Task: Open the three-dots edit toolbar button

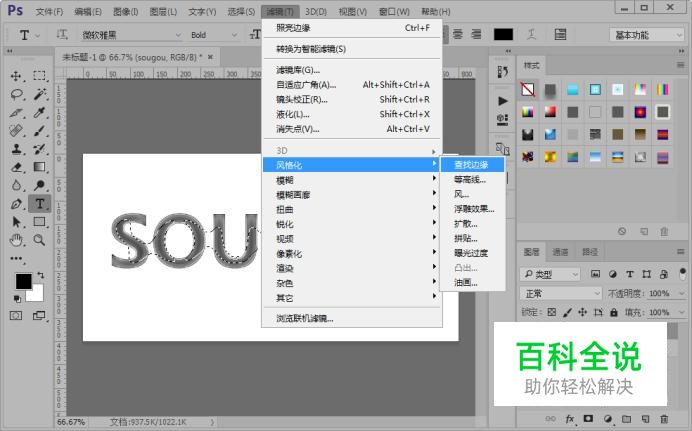Action: 16,259
